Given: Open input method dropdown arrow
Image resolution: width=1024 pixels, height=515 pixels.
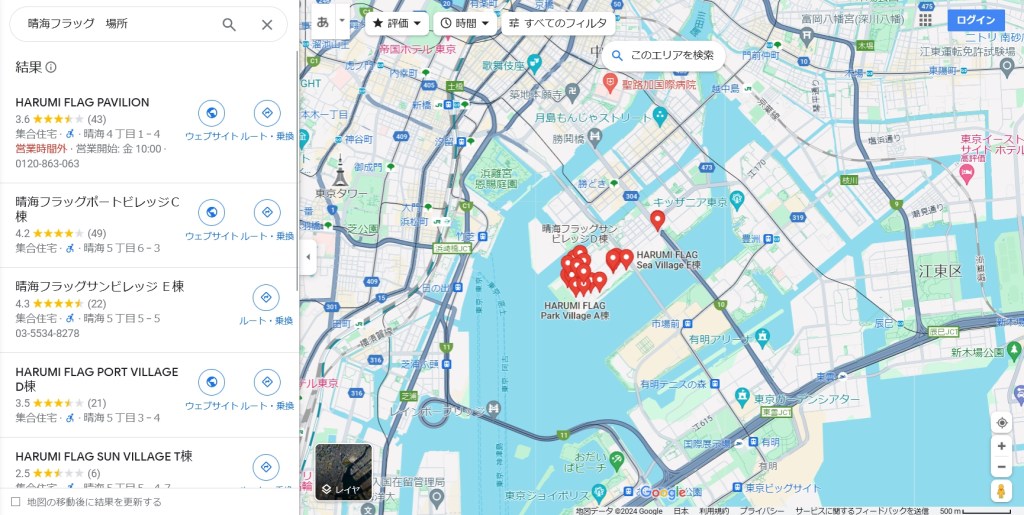Looking at the screenshot, I should 342,20.
